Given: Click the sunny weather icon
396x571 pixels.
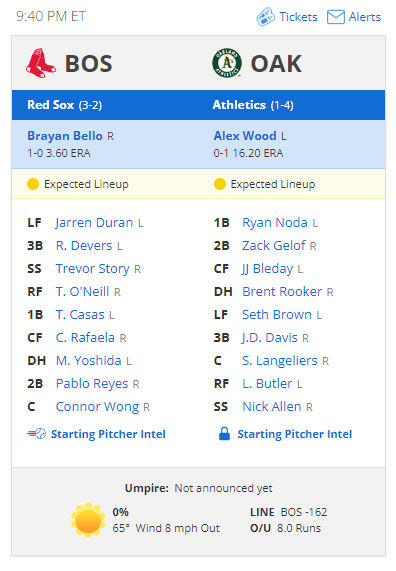Looking at the screenshot, I should point(88,520).
